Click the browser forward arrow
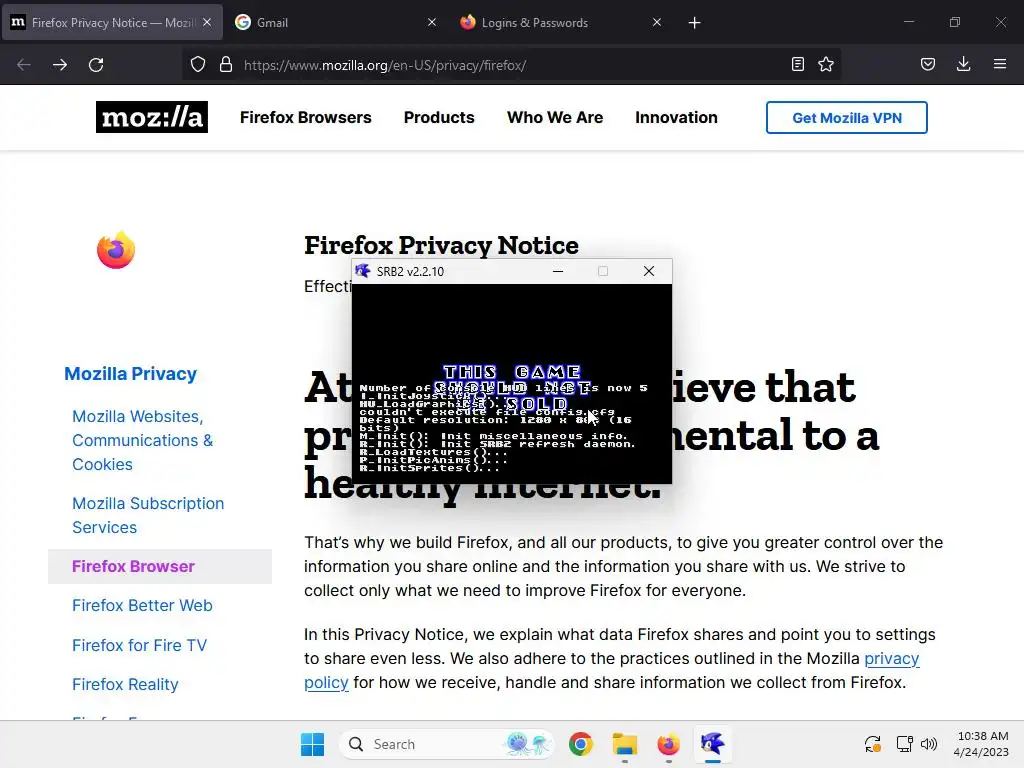Image resolution: width=1024 pixels, height=768 pixels. point(60,65)
